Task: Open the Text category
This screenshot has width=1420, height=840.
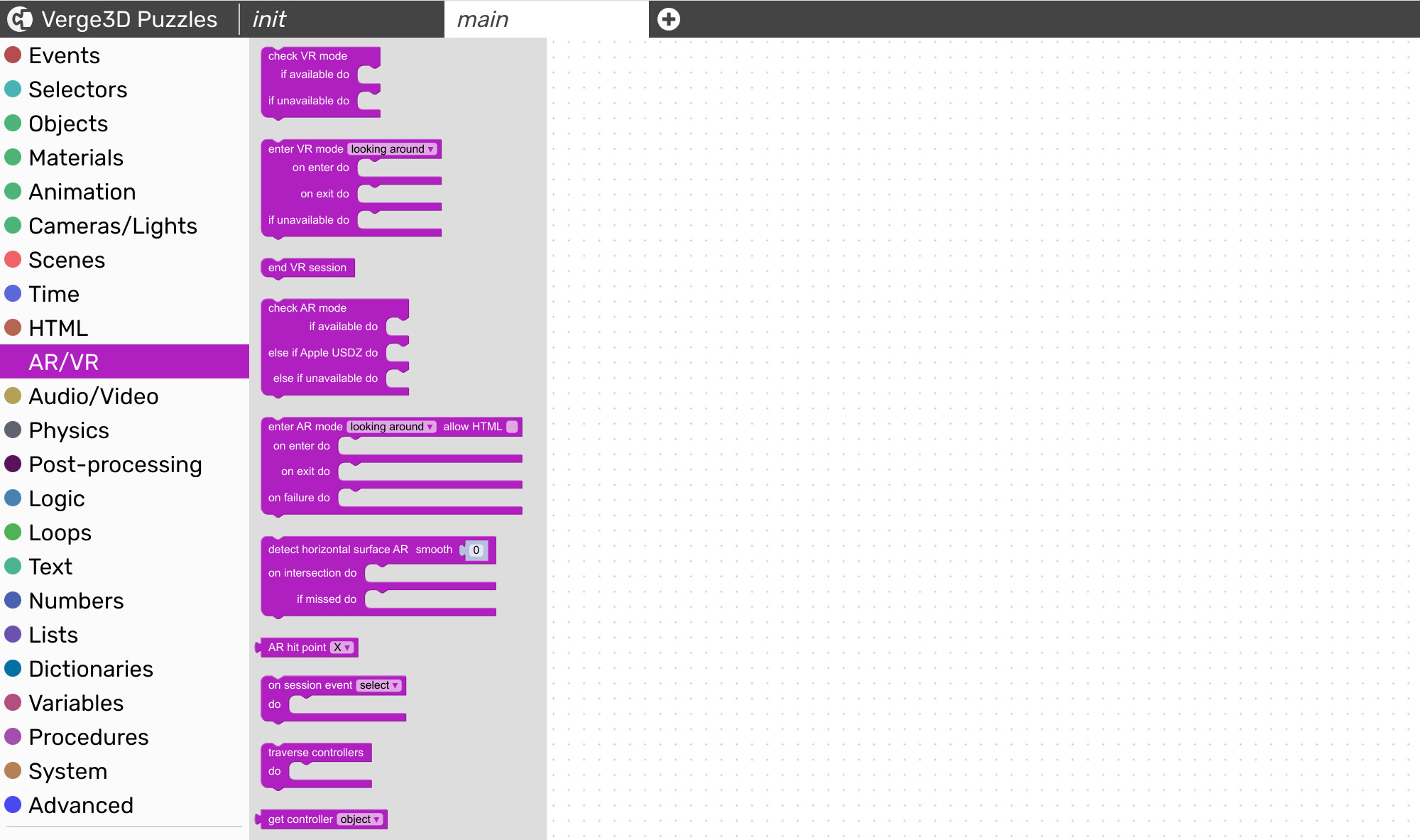Action: tap(124, 567)
